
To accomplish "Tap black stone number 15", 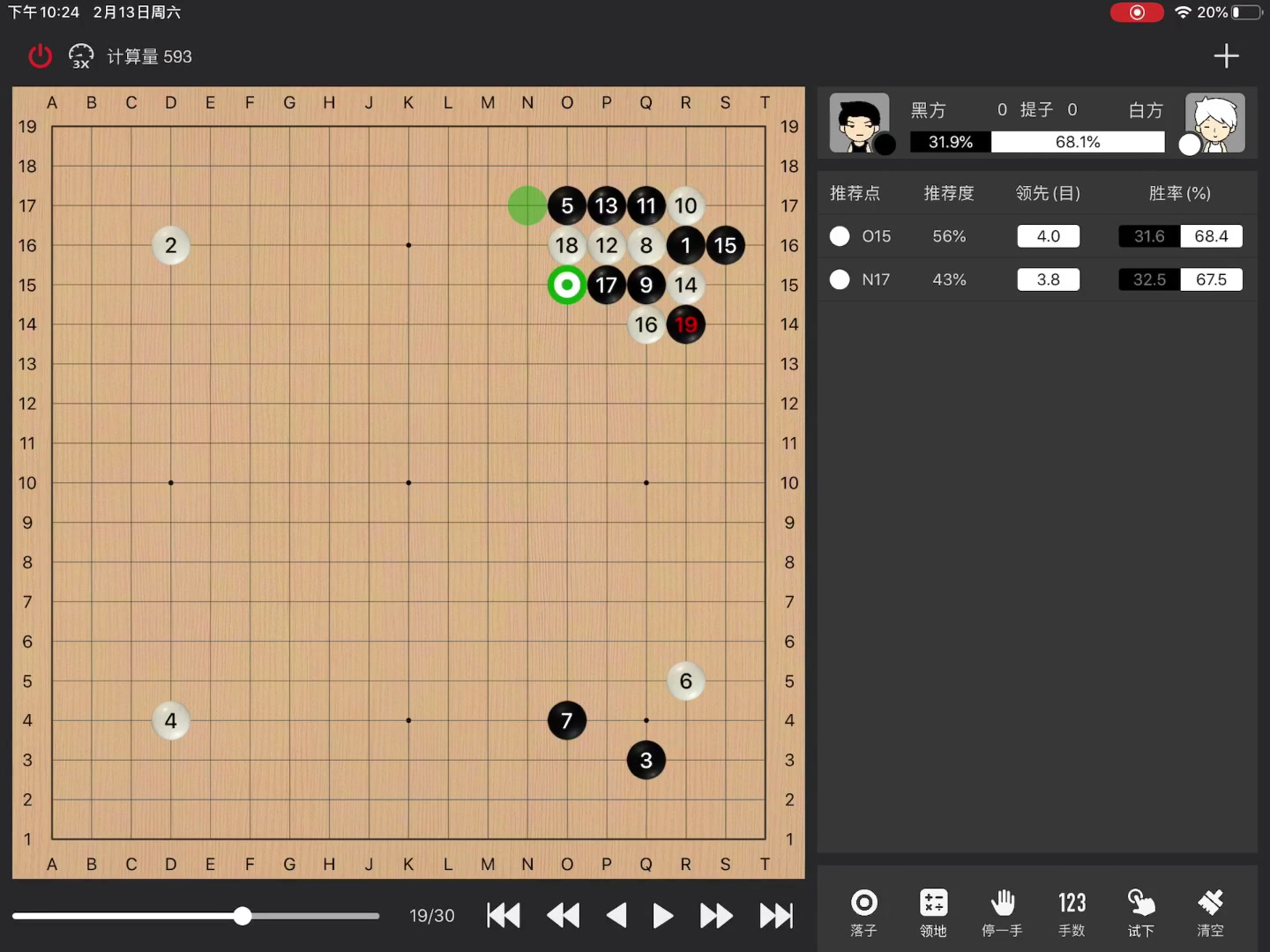I will click(725, 245).
